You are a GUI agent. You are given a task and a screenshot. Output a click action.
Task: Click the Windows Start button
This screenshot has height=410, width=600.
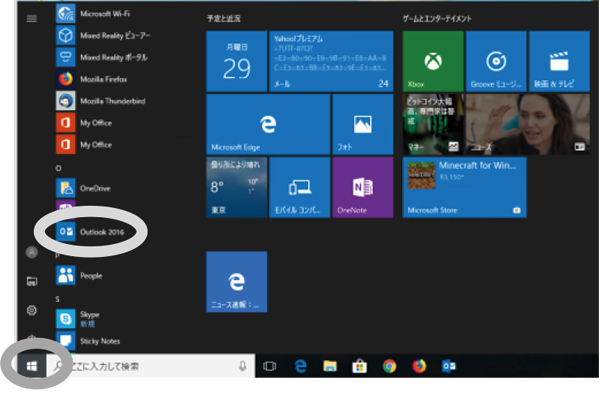click(x=32, y=366)
